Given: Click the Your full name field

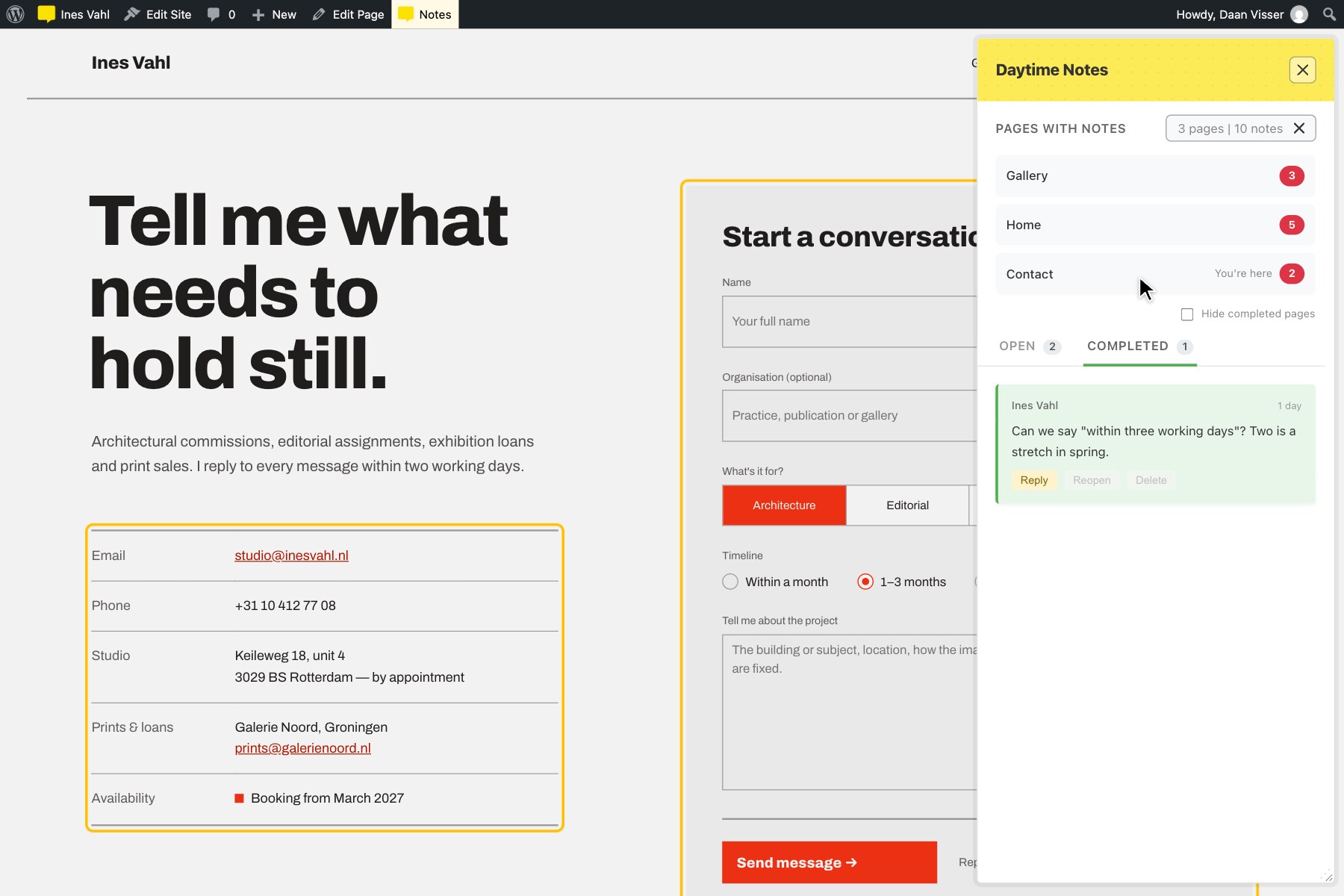Looking at the screenshot, I should pyautogui.click(x=849, y=322).
